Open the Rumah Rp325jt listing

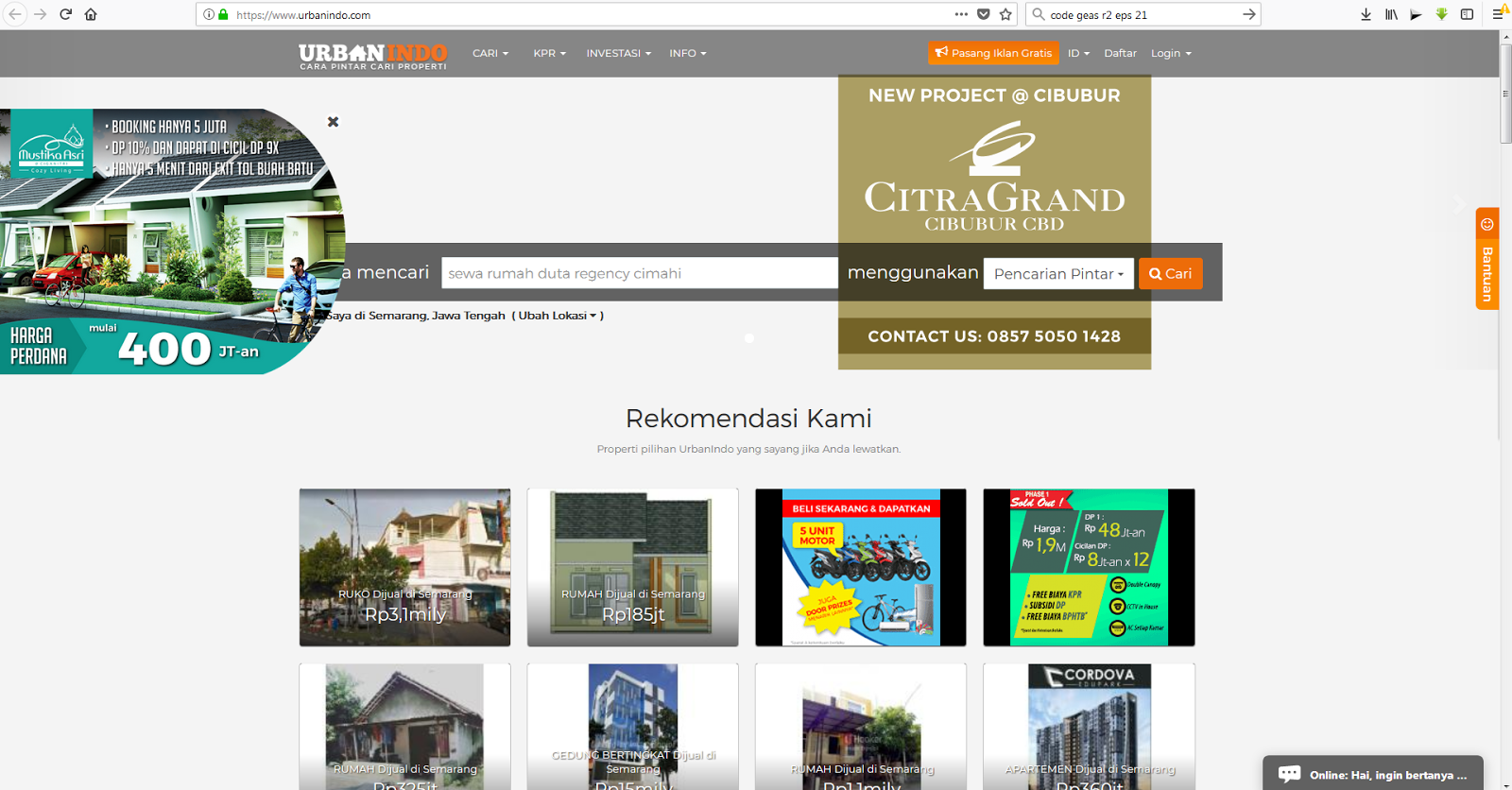pos(404,726)
